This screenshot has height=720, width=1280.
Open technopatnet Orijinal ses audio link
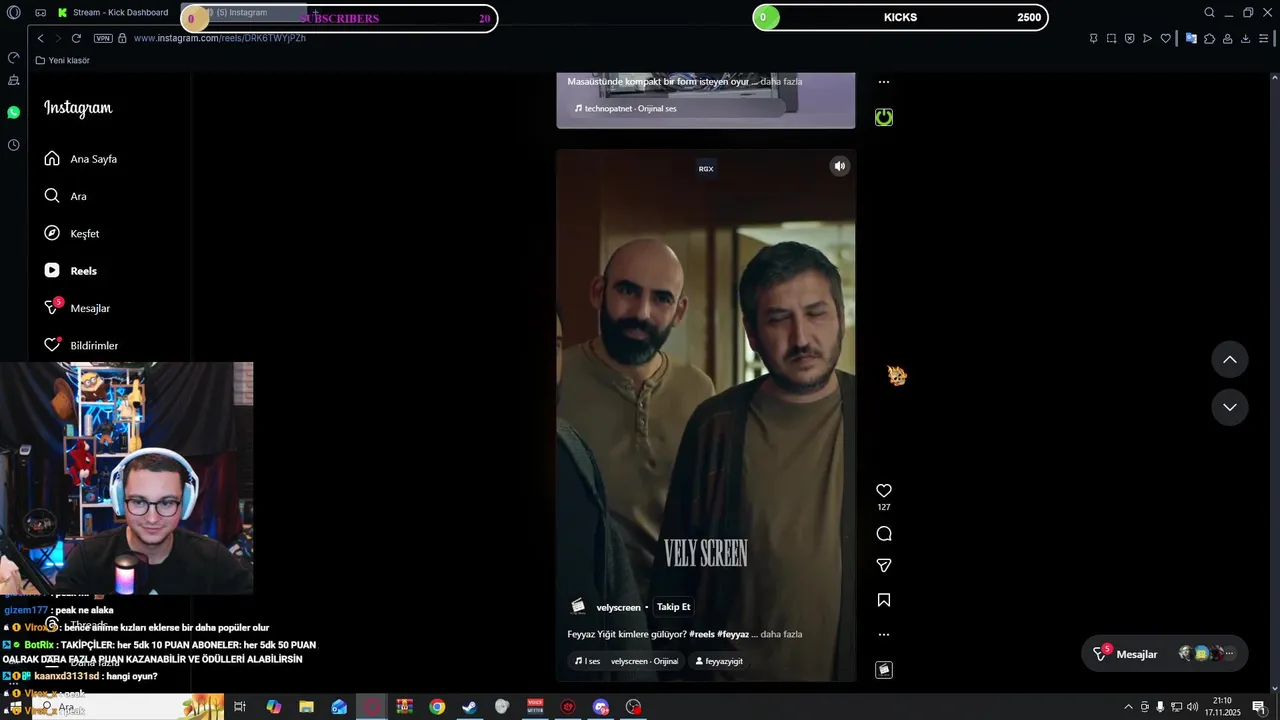point(625,108)
